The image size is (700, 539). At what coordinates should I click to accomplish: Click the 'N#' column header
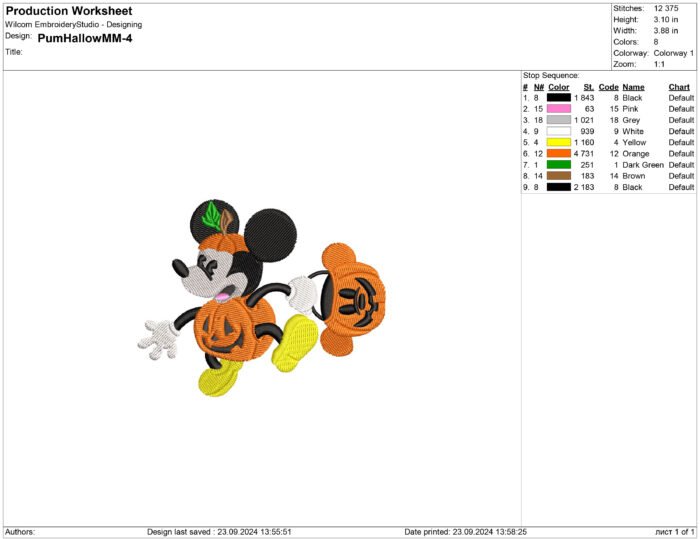click(x=539, y=87)
